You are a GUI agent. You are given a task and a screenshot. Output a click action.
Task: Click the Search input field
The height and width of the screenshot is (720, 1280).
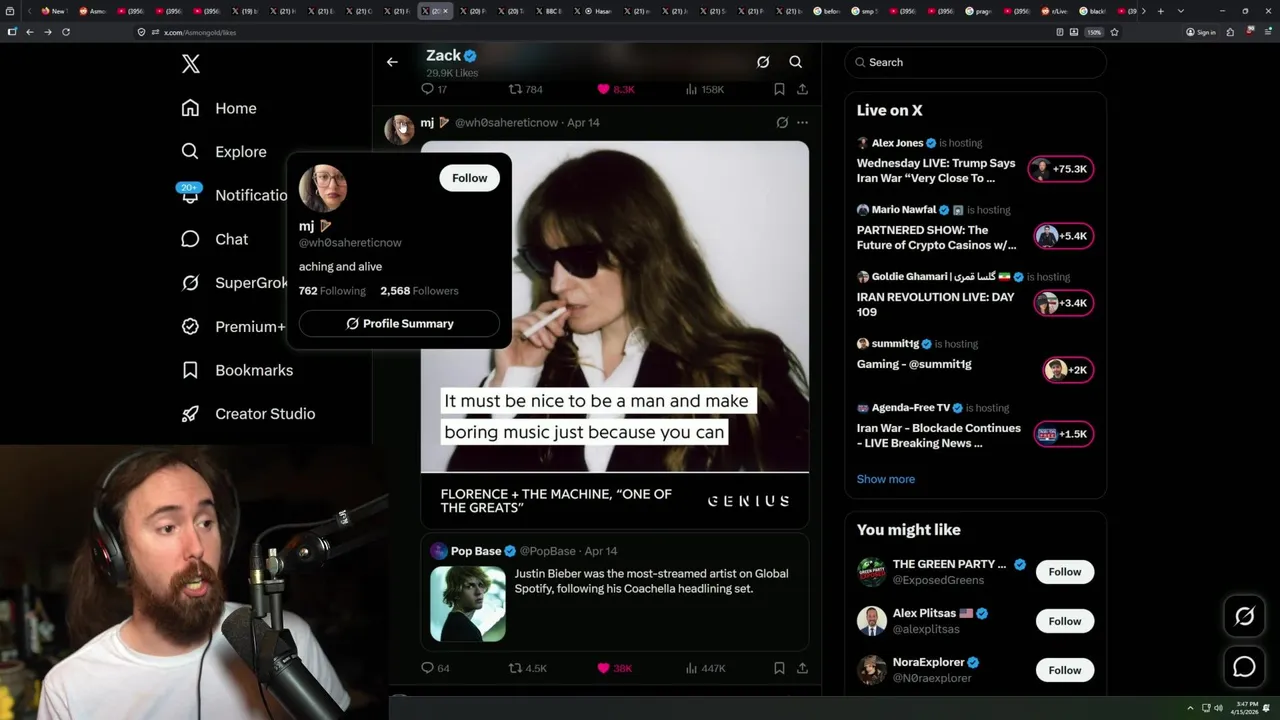976,62
